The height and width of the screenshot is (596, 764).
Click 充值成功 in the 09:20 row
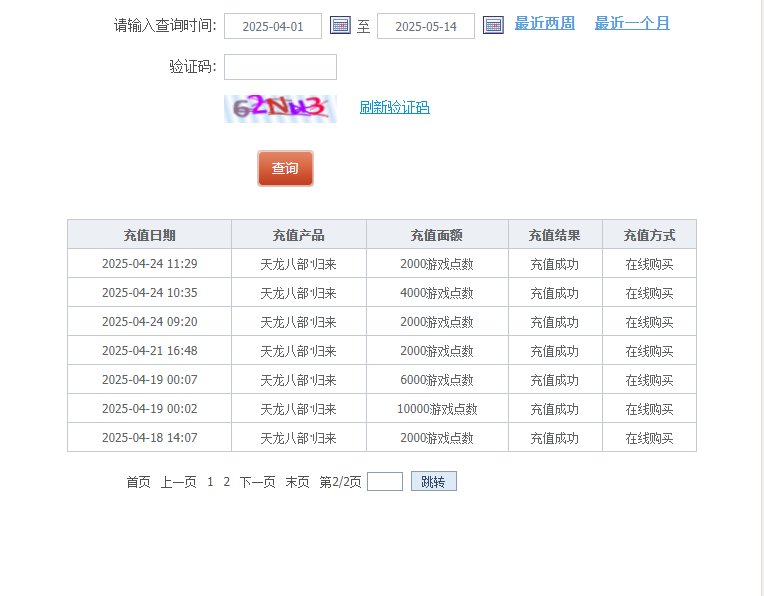pyautogui.click(x=555, y=322)
